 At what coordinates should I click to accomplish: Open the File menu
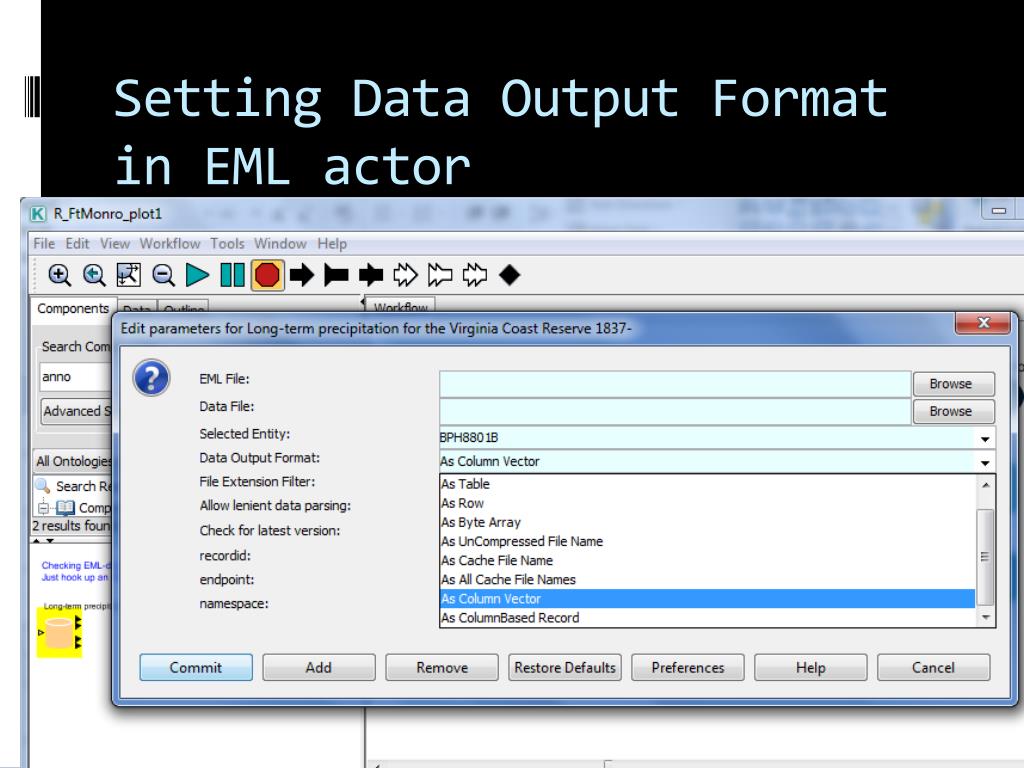click(x=44, y=244)
